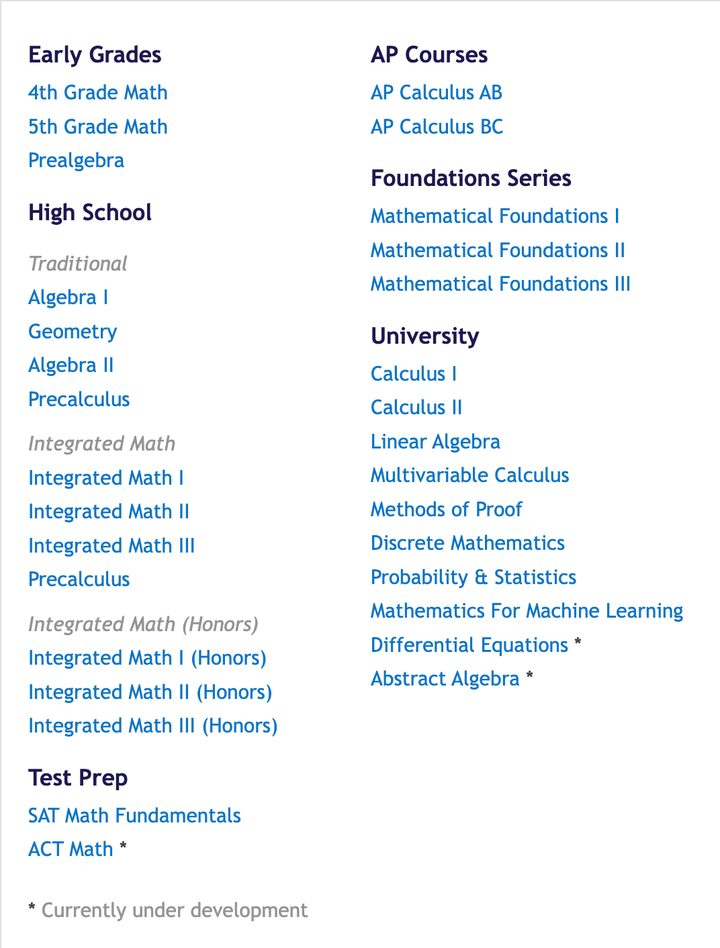Viewport: 720px width, 948px height.
Task: Open Mathematical Foundations II
Action: click(x=497, y=250)
